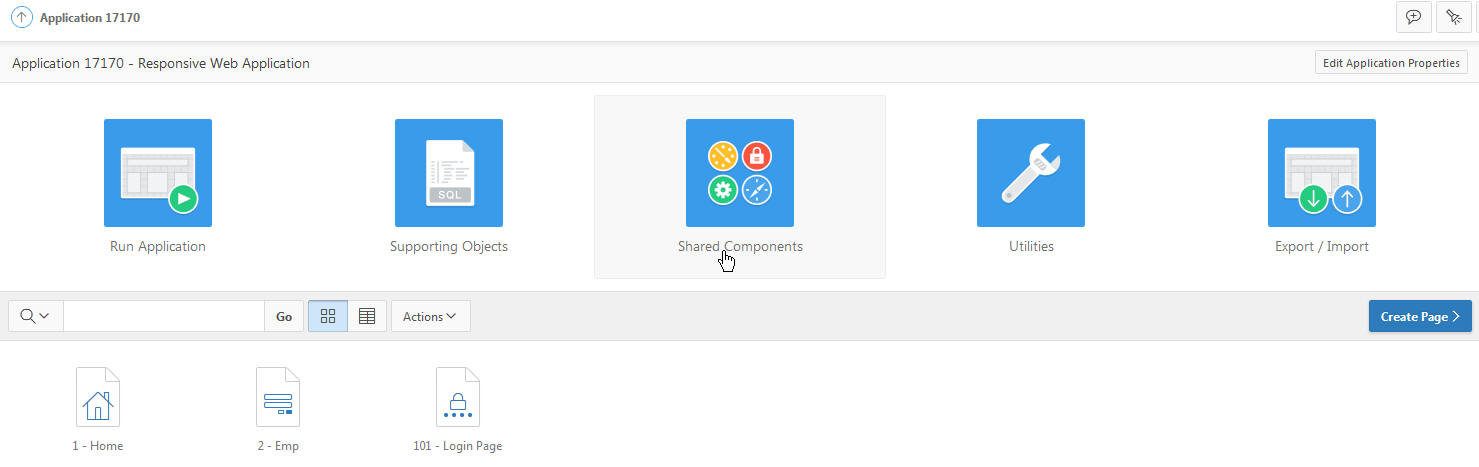
Task: Open the 101 - Login Page icon
Action: coord(458,397)
